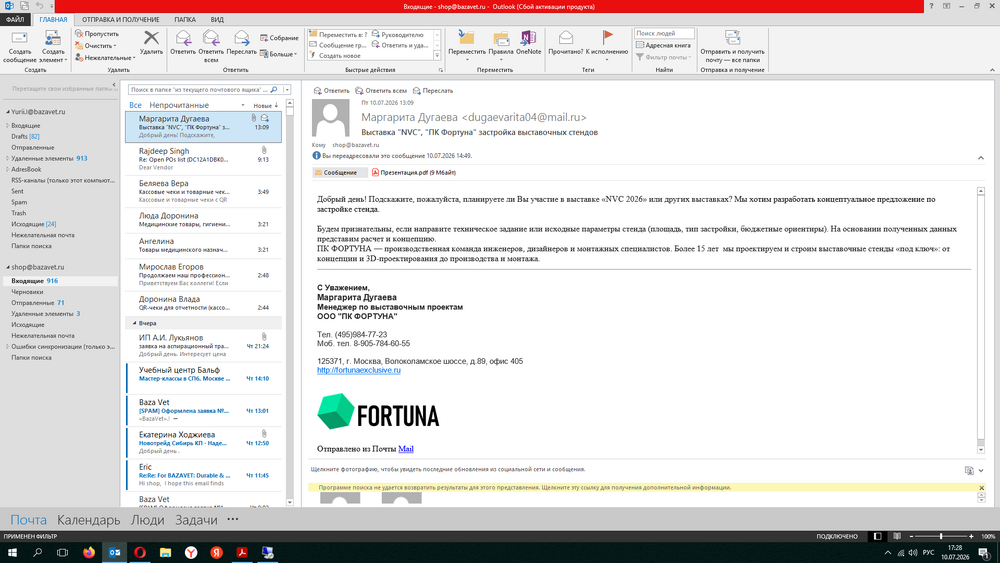Click the Mail link in signature
This screenshot has width=1000, height=563.
tap(406, 449)
